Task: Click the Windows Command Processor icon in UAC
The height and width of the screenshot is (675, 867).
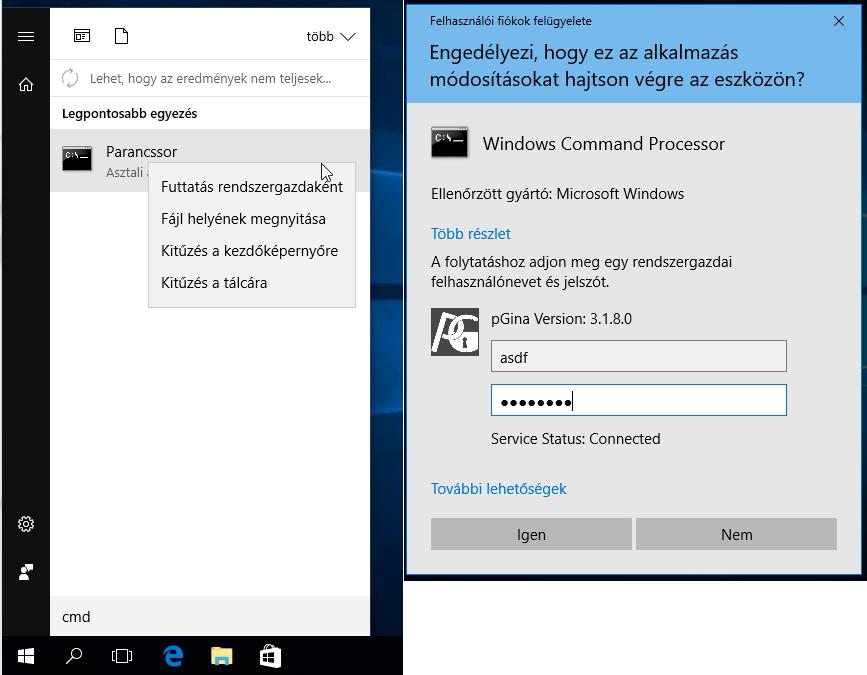Action: pyautogui.click(x=449, y=142)
